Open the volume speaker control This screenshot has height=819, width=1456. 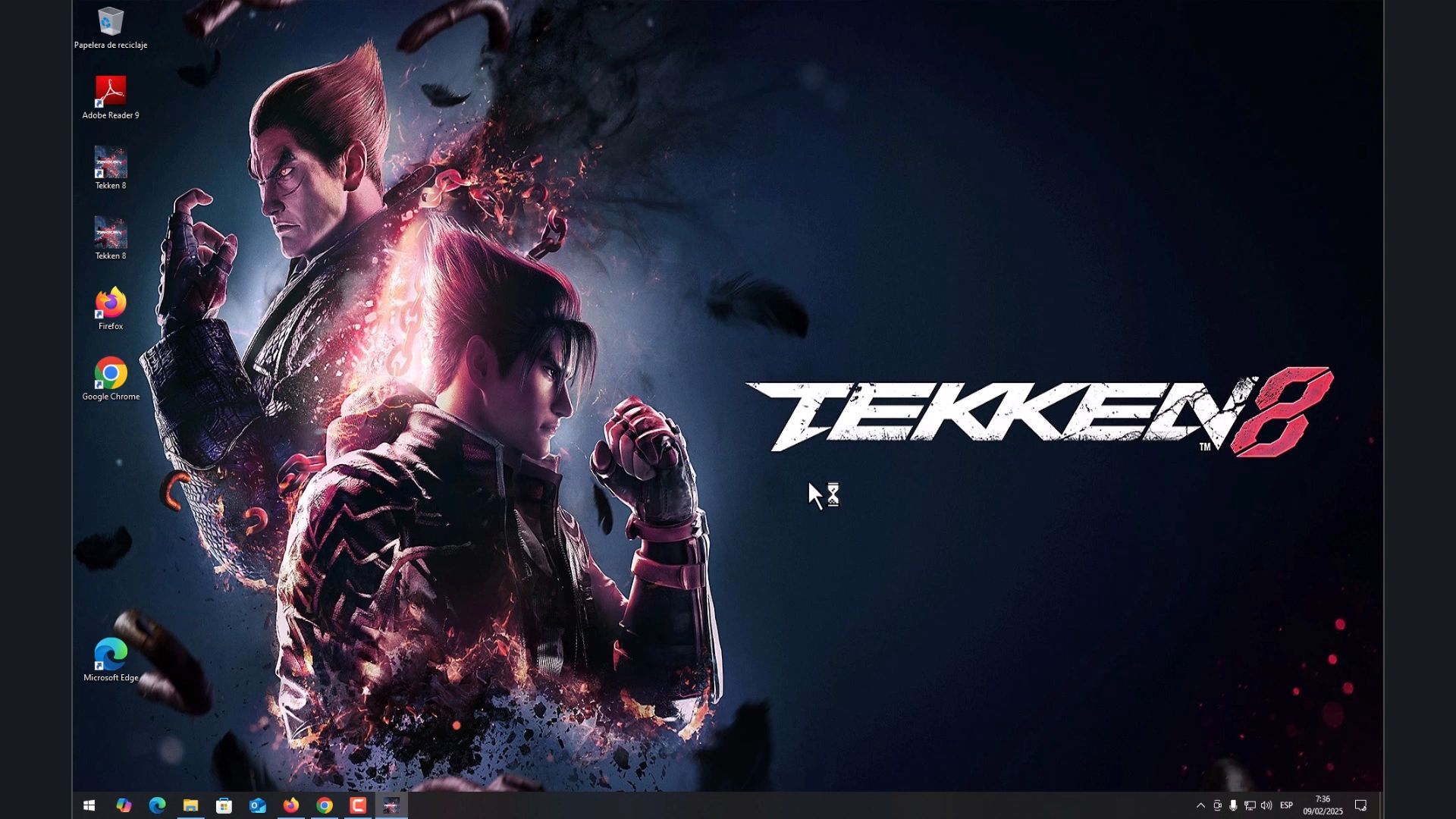click(x=1266, y=805)
